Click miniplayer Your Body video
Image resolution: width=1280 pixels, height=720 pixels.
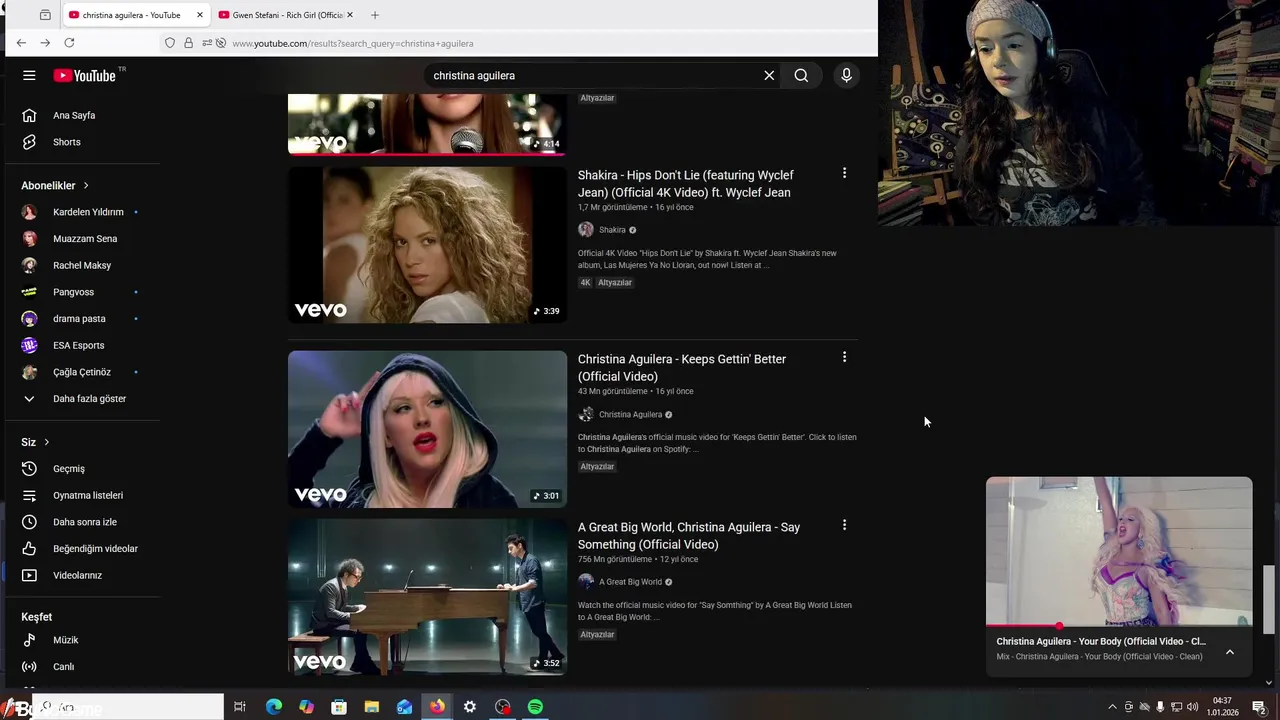pos(1119,552)
